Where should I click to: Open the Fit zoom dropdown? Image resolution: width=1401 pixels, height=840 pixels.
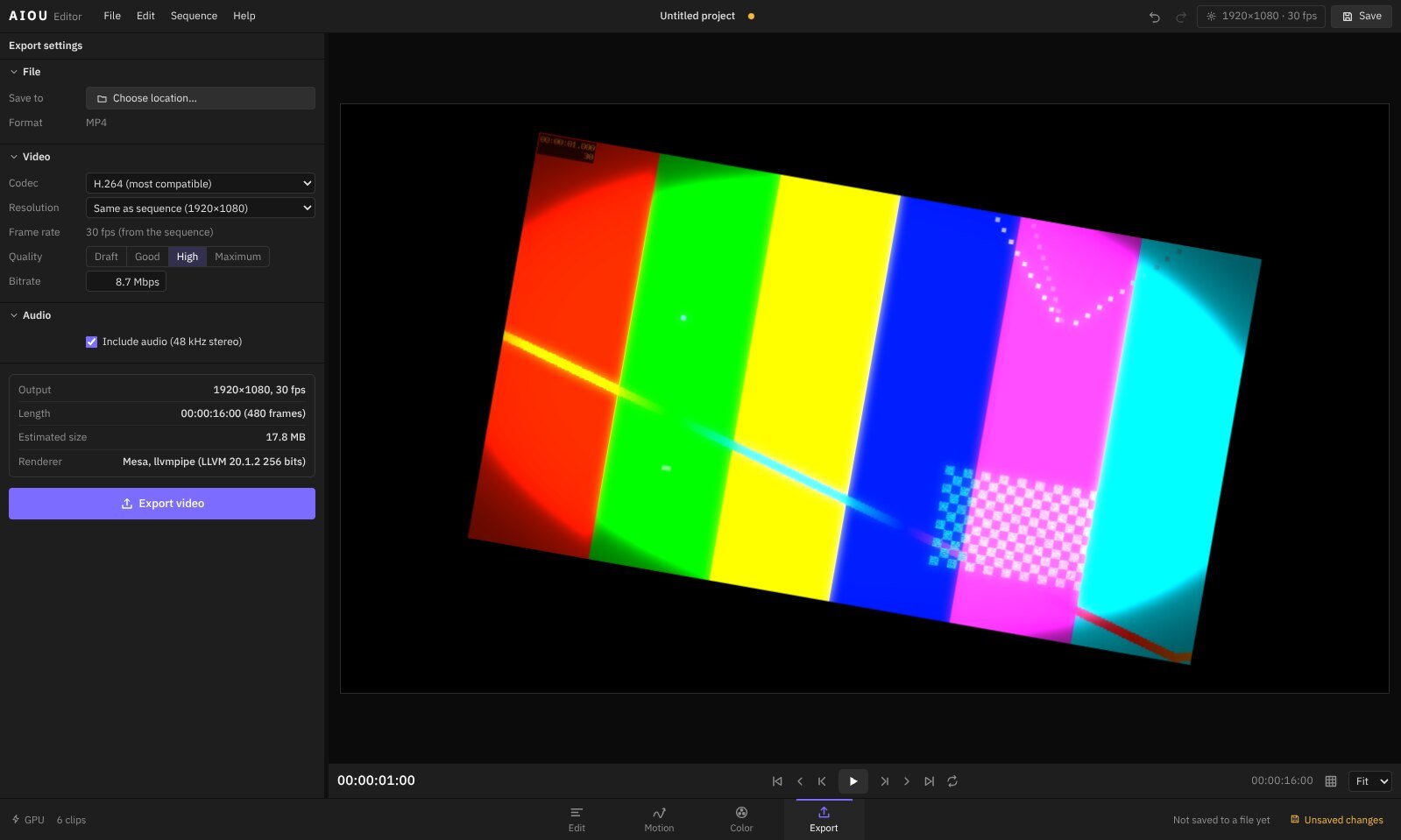point(1369,781)
